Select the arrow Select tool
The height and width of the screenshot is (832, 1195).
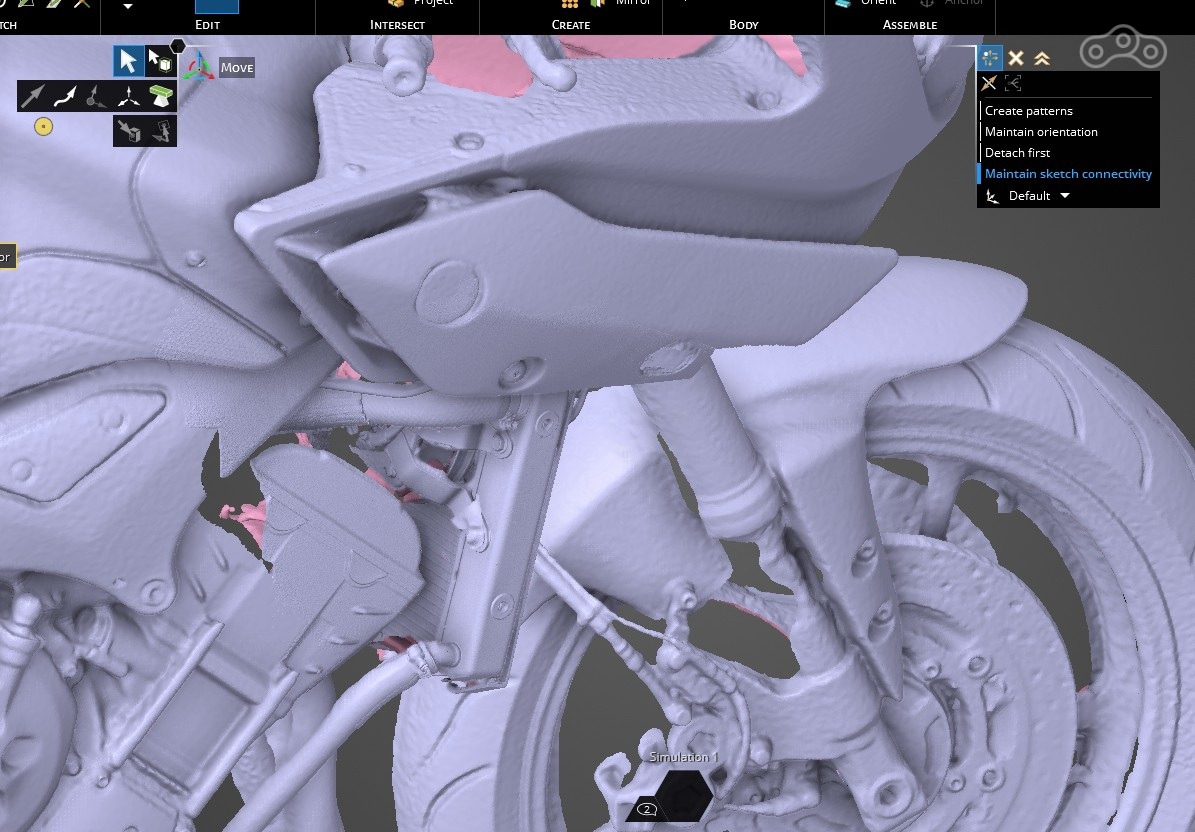pos(128,62)
